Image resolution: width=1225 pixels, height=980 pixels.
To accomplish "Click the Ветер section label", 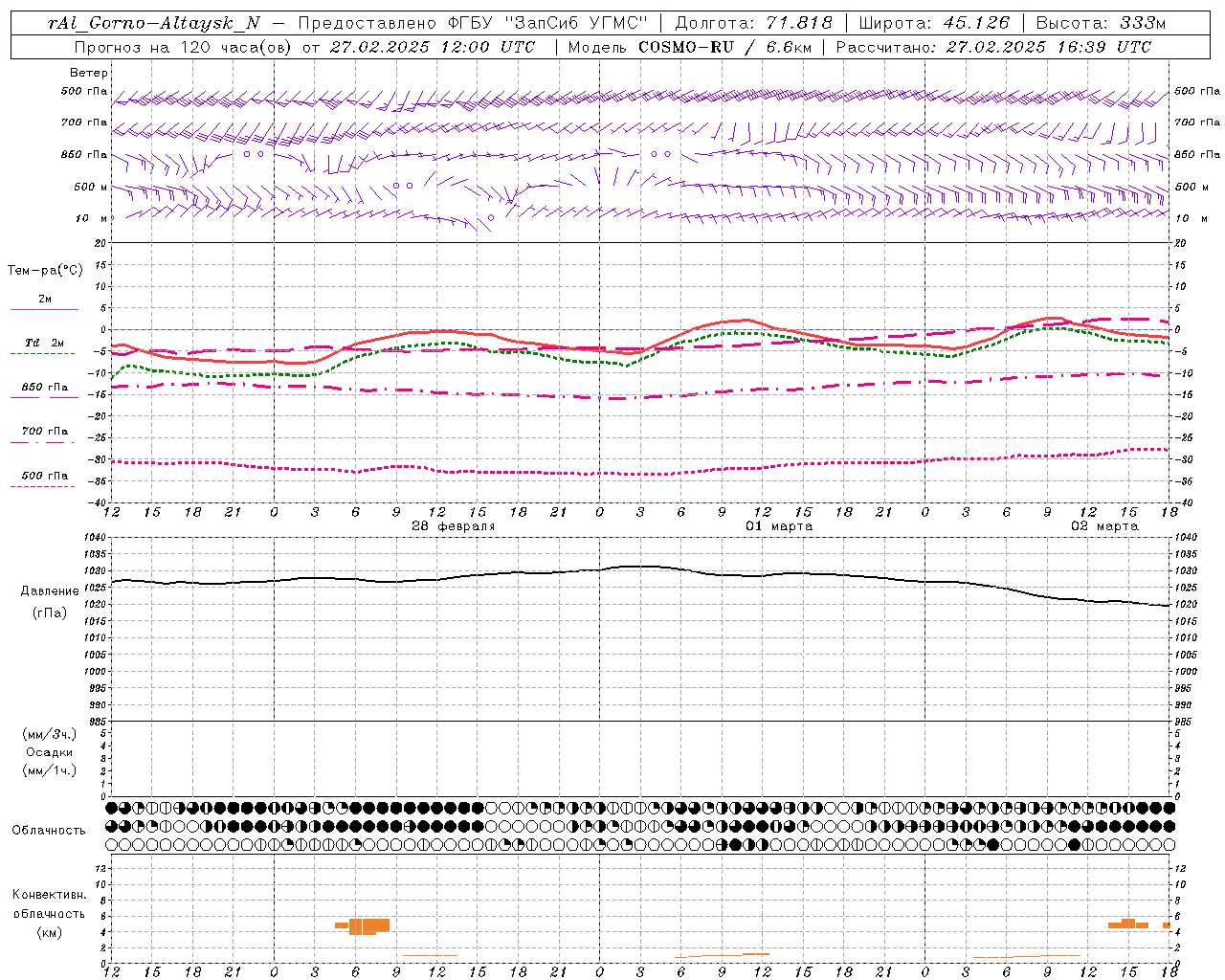I will [89, 73].
